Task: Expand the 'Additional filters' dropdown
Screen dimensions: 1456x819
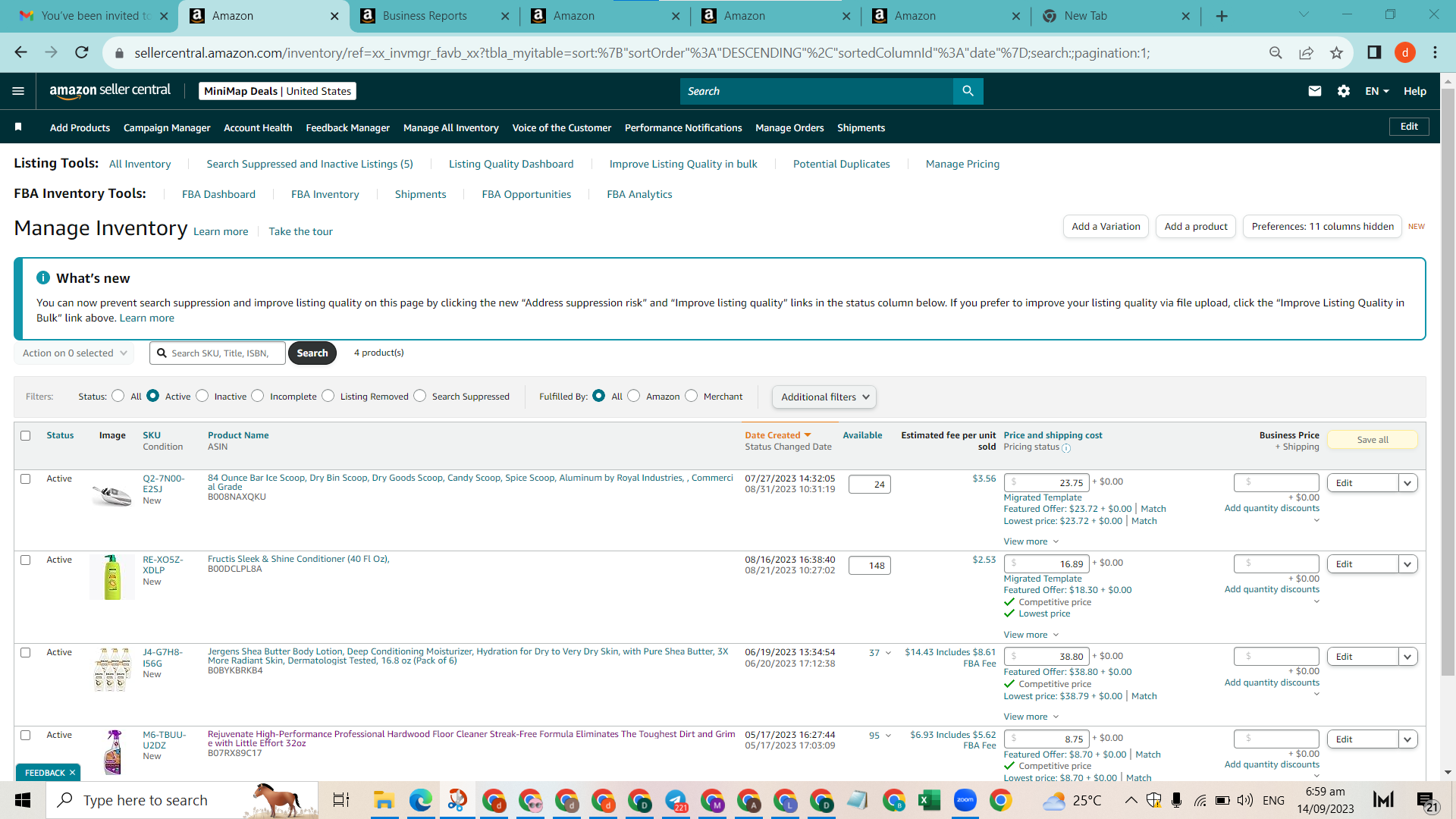Action: click(x=824, y=397)
